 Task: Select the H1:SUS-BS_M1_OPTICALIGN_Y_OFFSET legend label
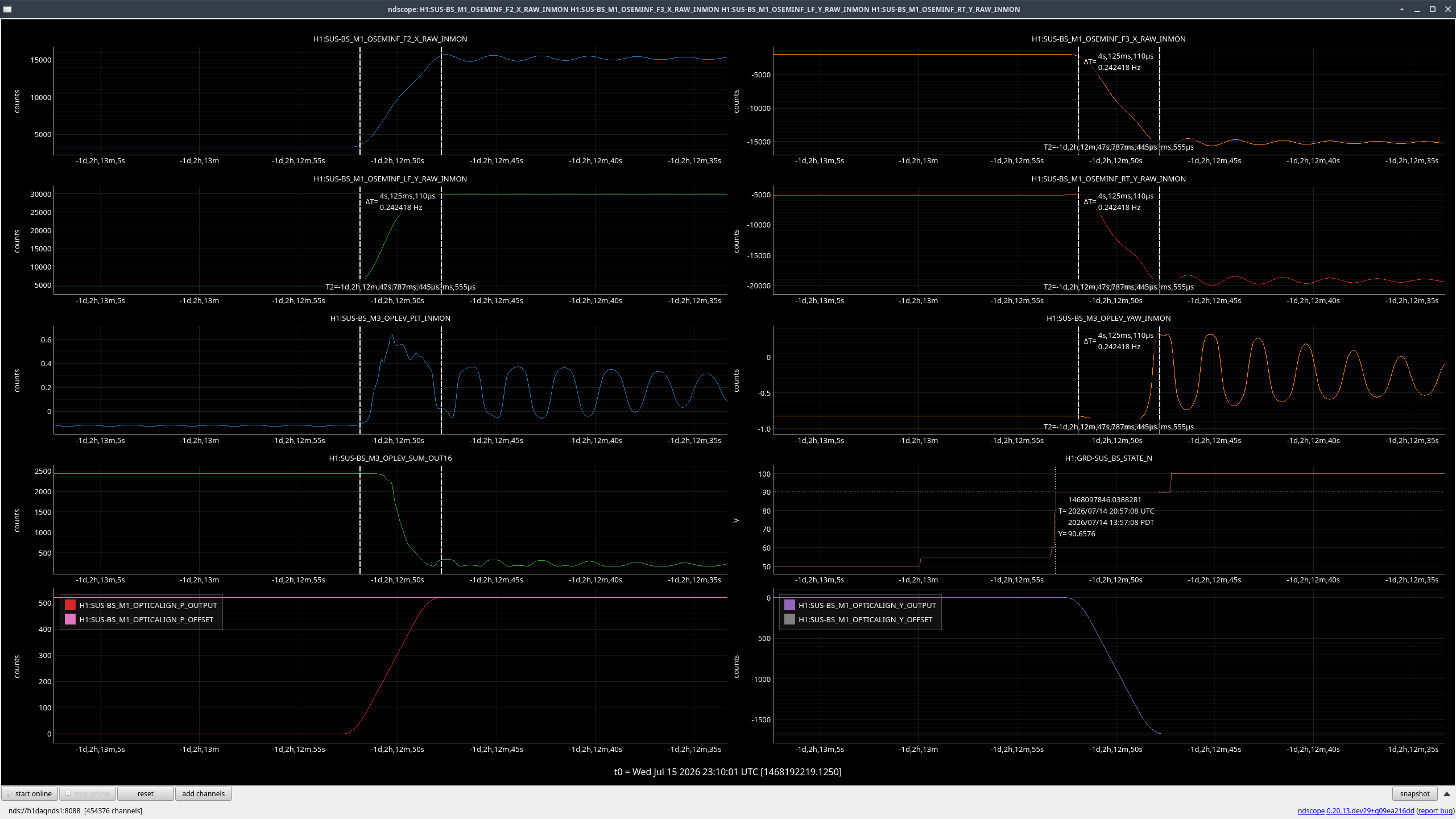pyautogui.click(x=865, y=619)
